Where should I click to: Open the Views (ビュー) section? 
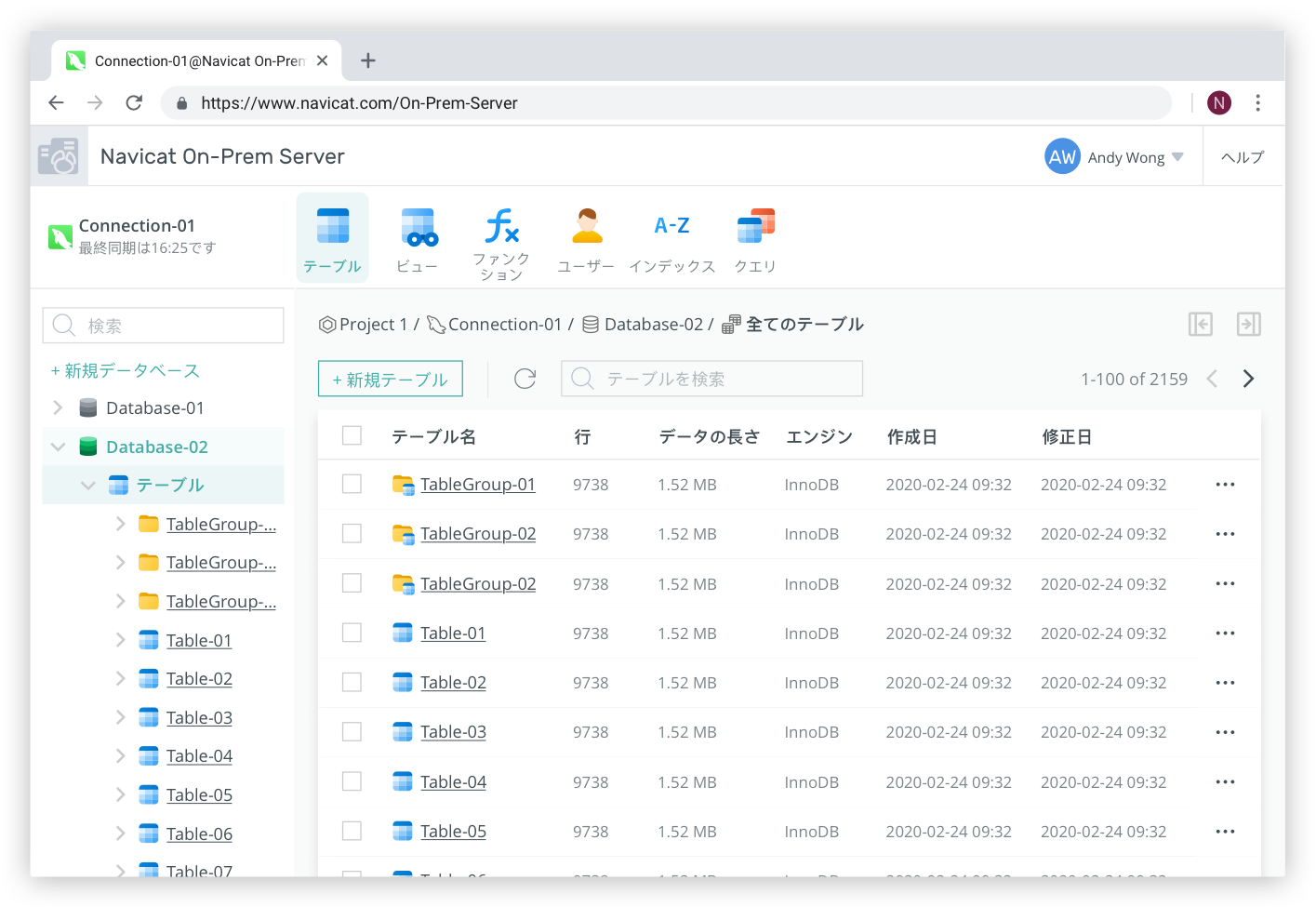coord(418,240)
